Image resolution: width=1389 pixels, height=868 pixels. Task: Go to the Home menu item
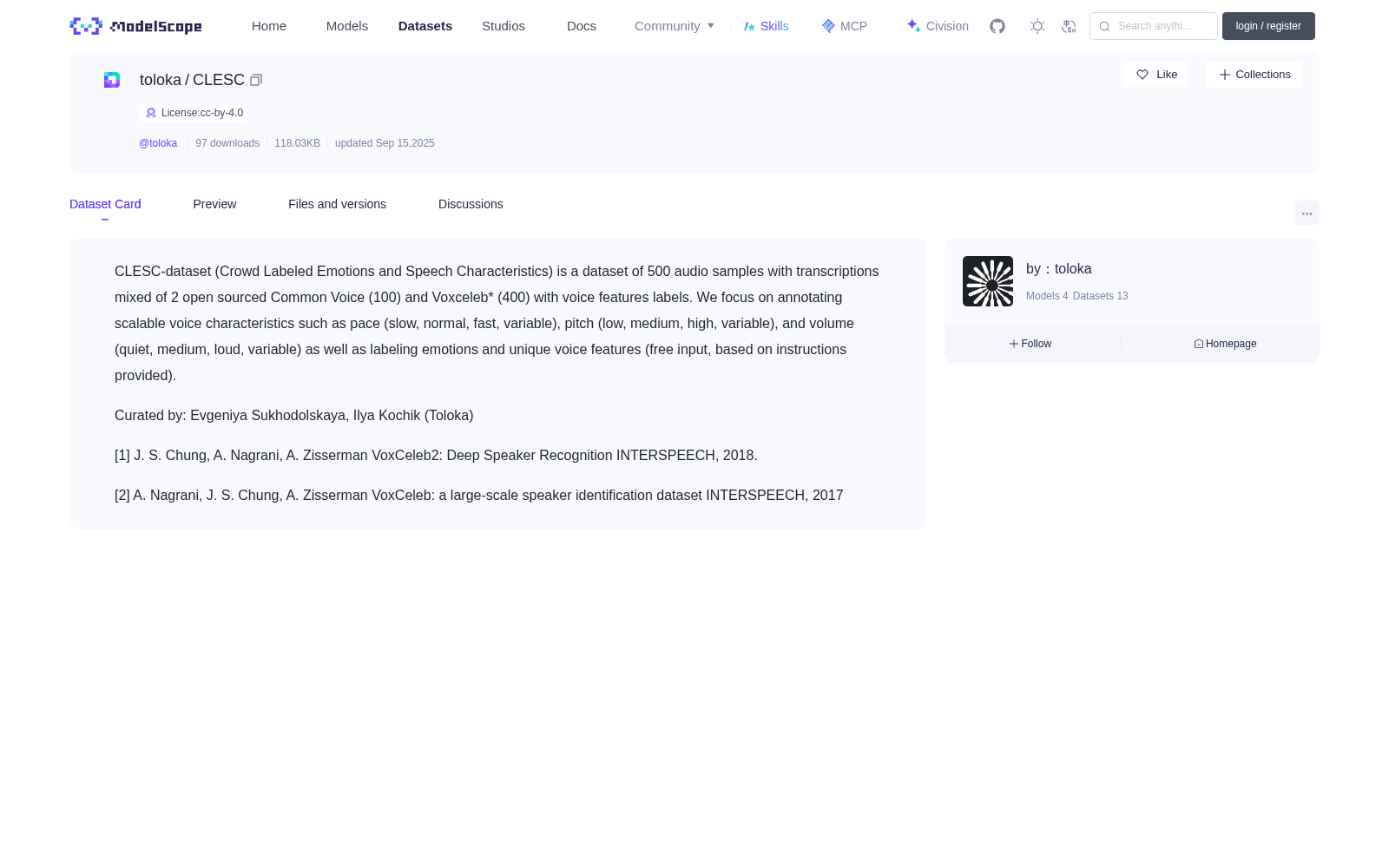269,26
